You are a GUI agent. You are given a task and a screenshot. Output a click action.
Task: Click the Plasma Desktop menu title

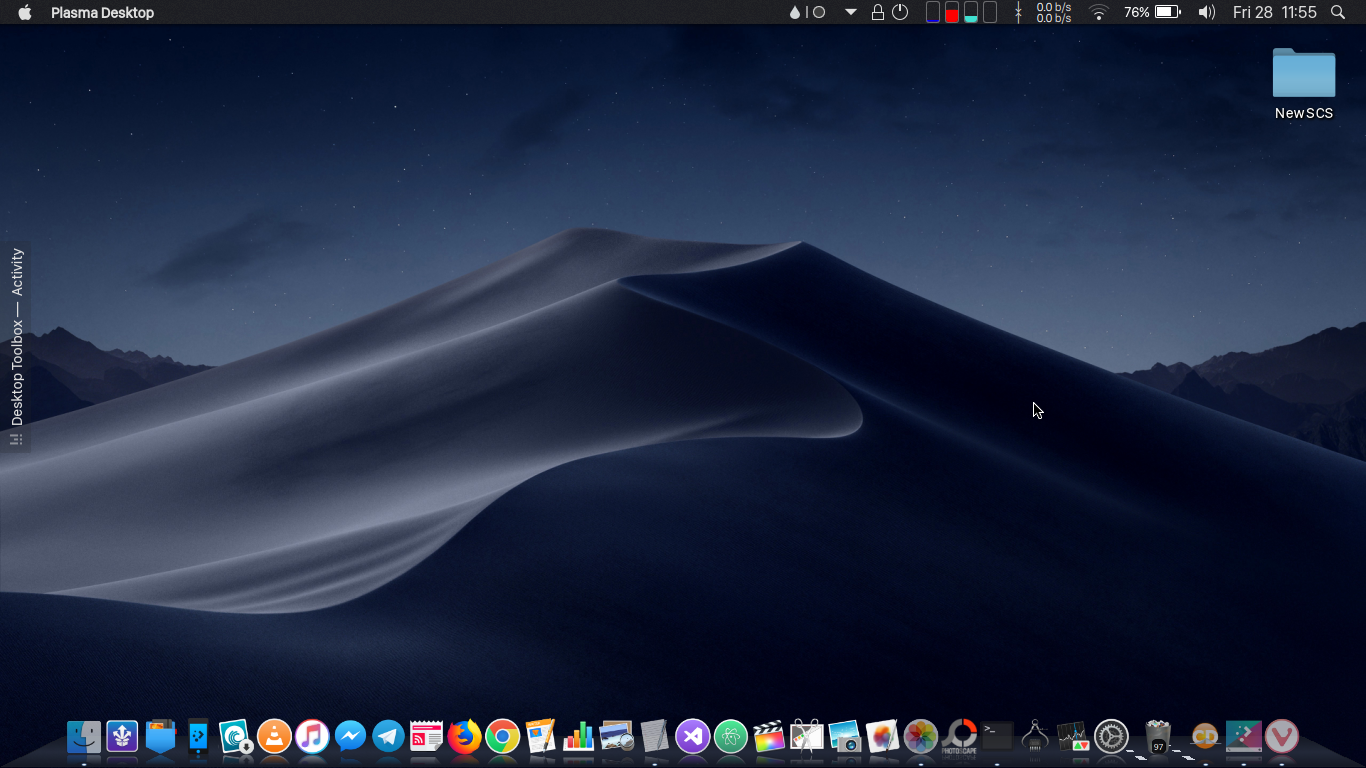coord(103,12)
